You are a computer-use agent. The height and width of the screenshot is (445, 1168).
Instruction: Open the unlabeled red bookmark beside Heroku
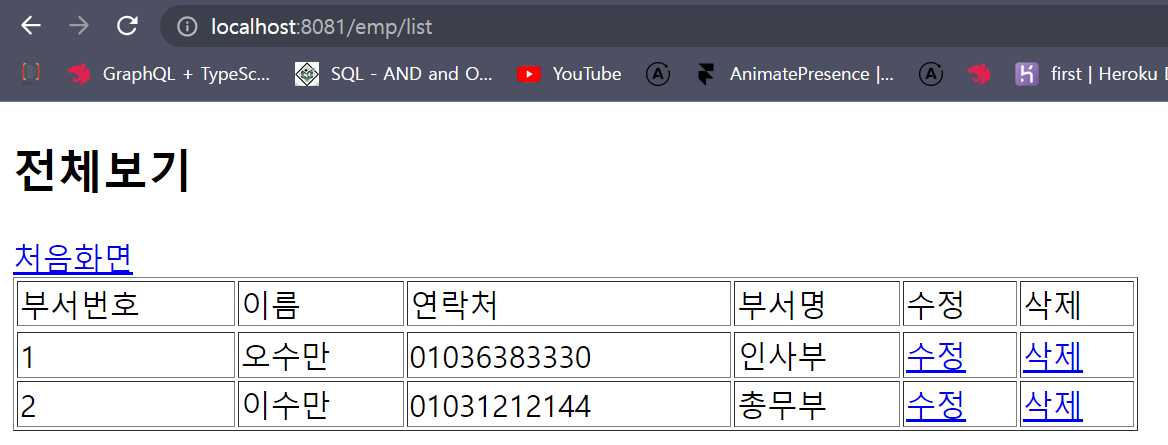[980, 74]
